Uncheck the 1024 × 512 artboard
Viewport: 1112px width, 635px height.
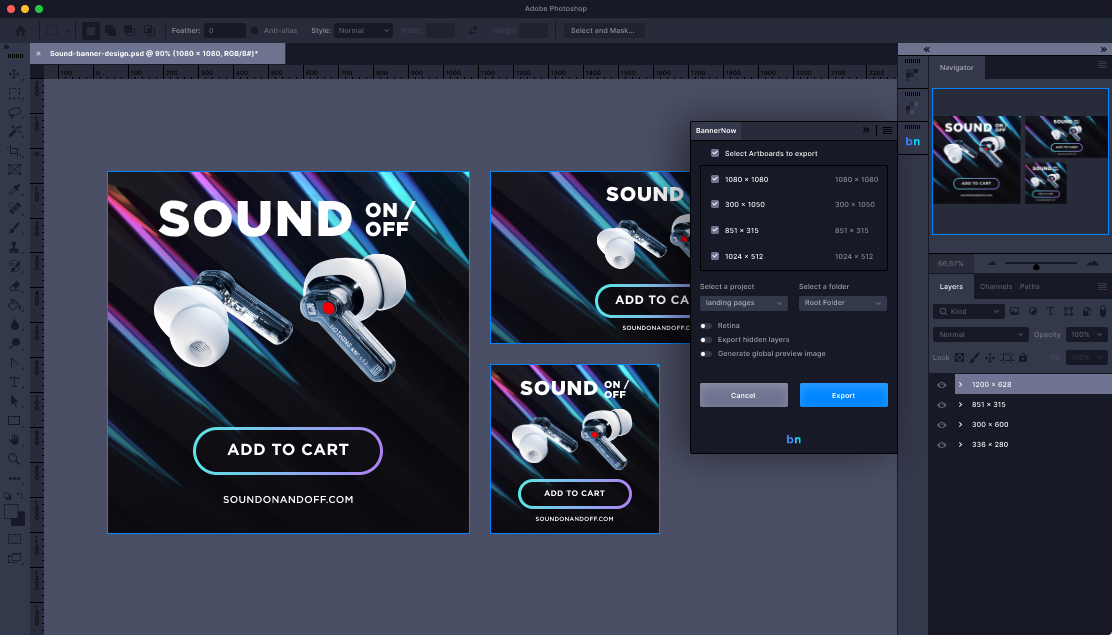715,256
